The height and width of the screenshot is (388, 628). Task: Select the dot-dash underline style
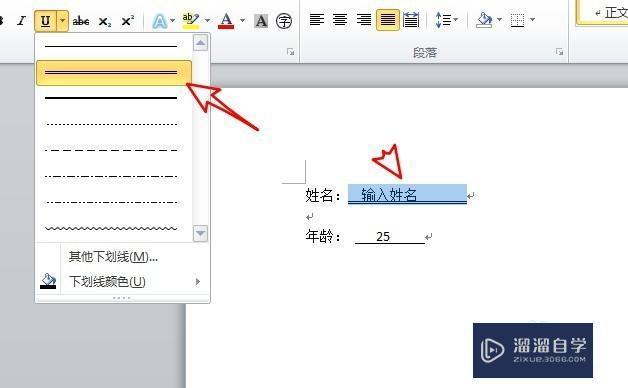(111, 177)
